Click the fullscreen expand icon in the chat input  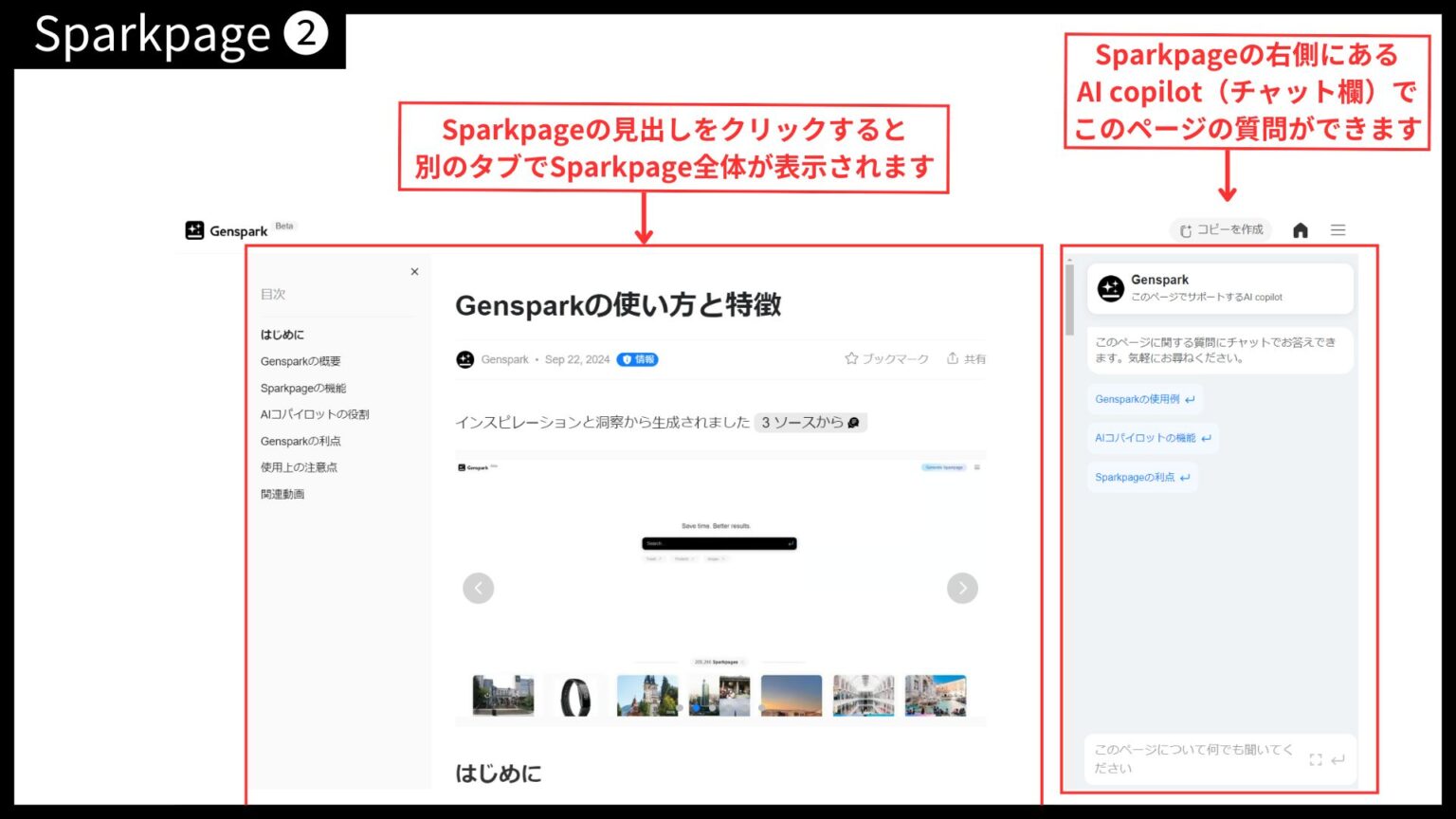click(1315, 759)
